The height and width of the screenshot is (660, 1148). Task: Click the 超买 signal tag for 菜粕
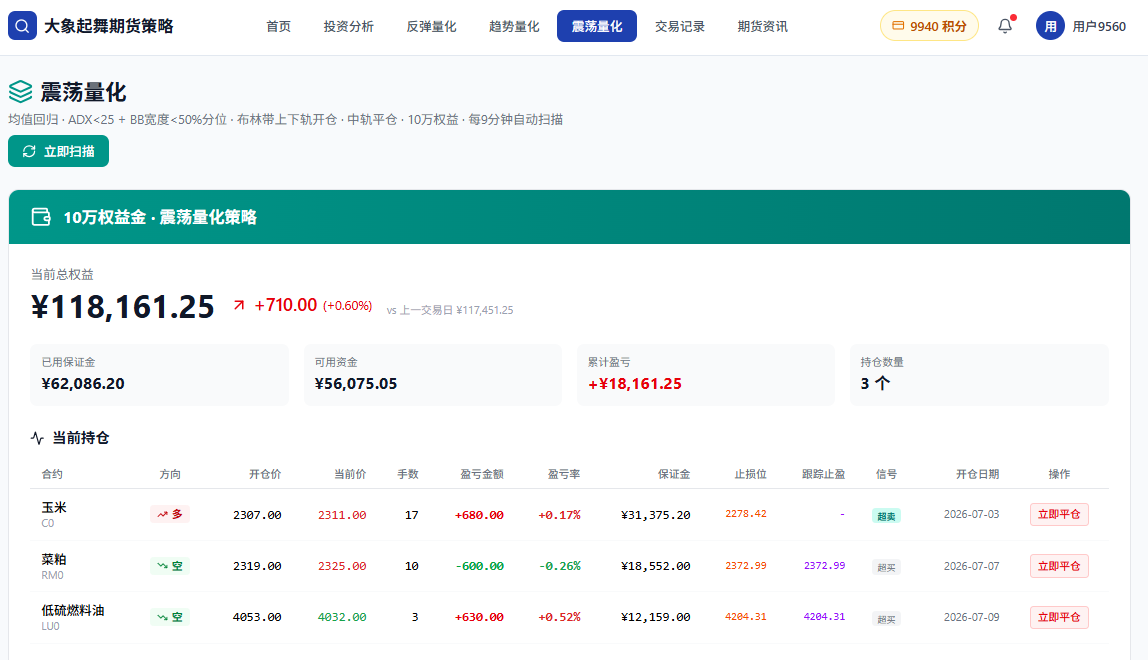886,567
